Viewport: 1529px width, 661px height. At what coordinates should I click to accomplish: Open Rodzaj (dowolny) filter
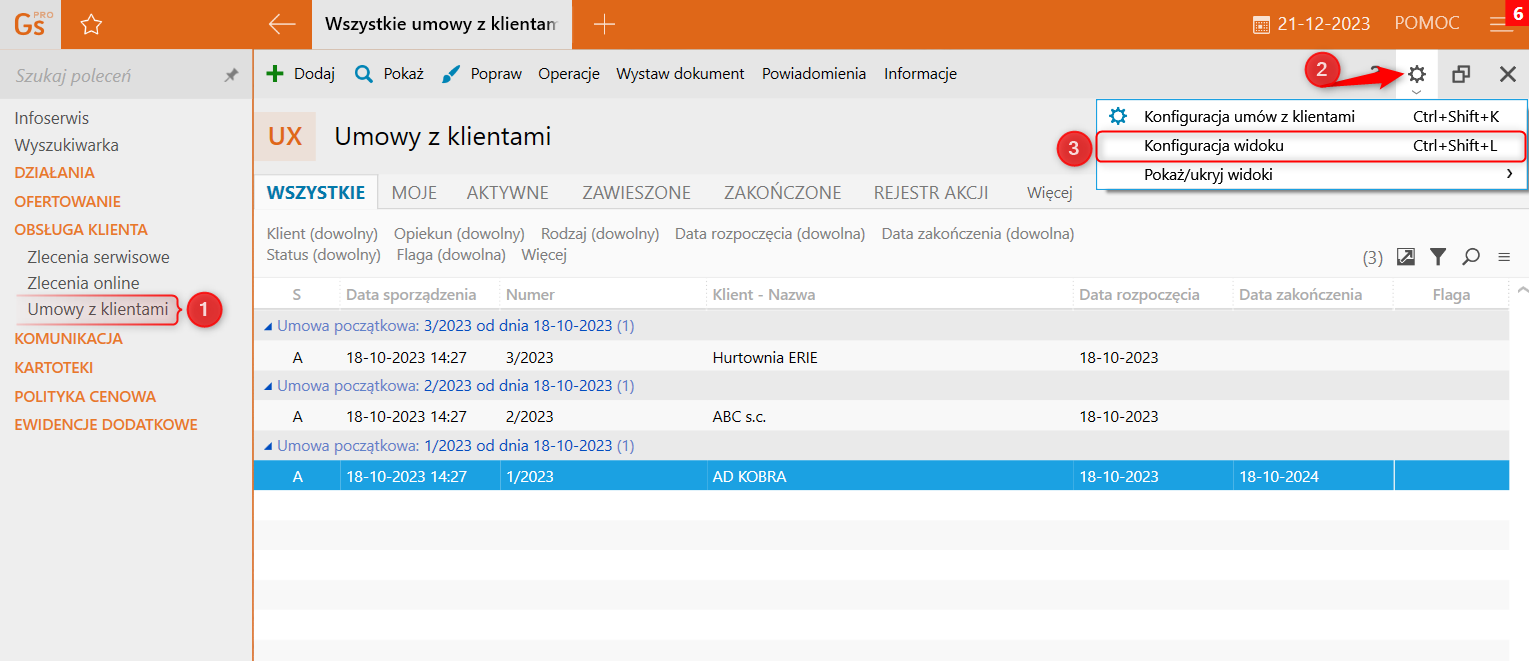[x=600, y=234]
